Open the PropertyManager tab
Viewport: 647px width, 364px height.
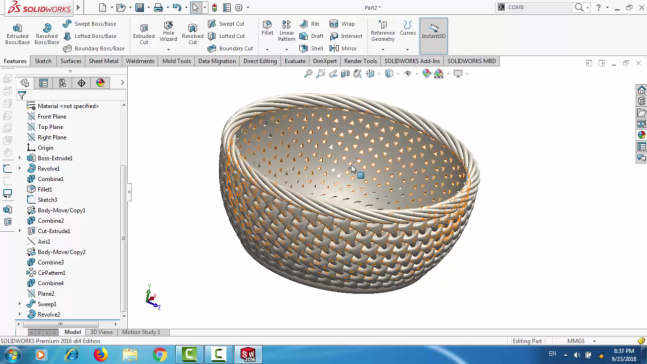pos(43,83)
